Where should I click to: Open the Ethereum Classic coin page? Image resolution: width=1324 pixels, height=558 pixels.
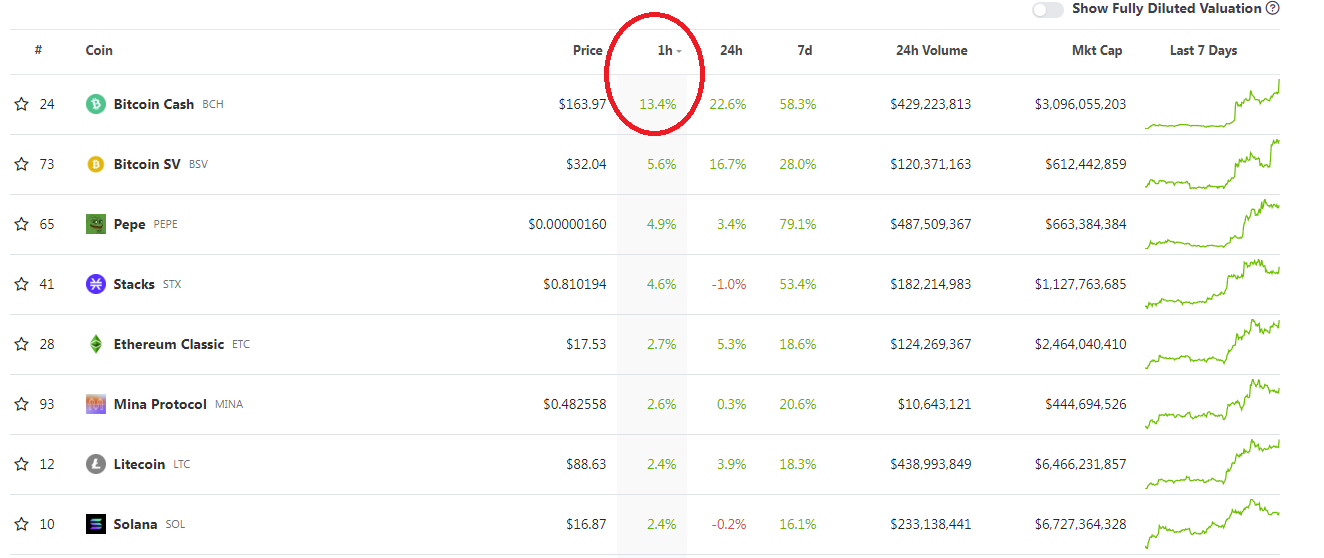click(169, 344)
